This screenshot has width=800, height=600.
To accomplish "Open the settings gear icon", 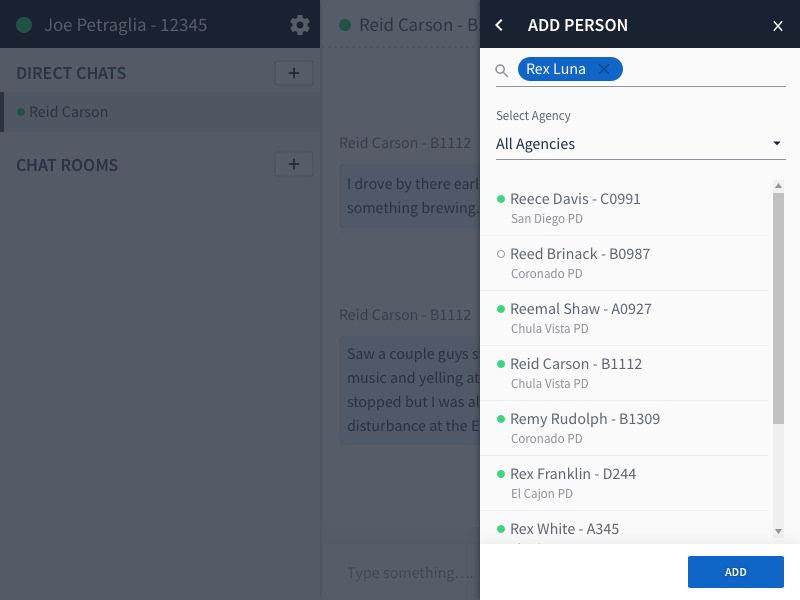I will click(299, 25).
